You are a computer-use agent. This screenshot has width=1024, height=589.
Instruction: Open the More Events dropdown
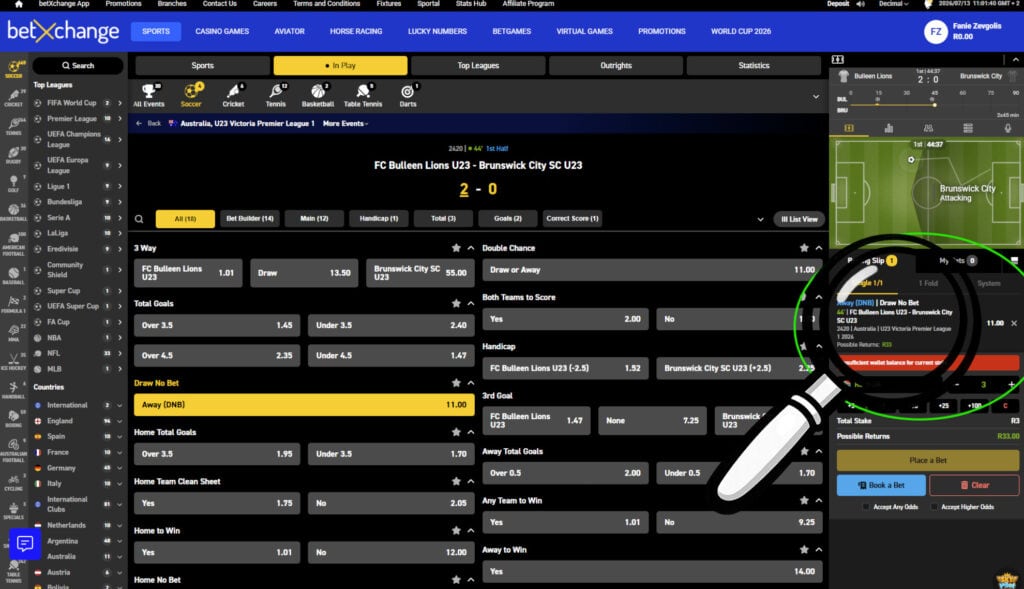(x=345, y=123)
